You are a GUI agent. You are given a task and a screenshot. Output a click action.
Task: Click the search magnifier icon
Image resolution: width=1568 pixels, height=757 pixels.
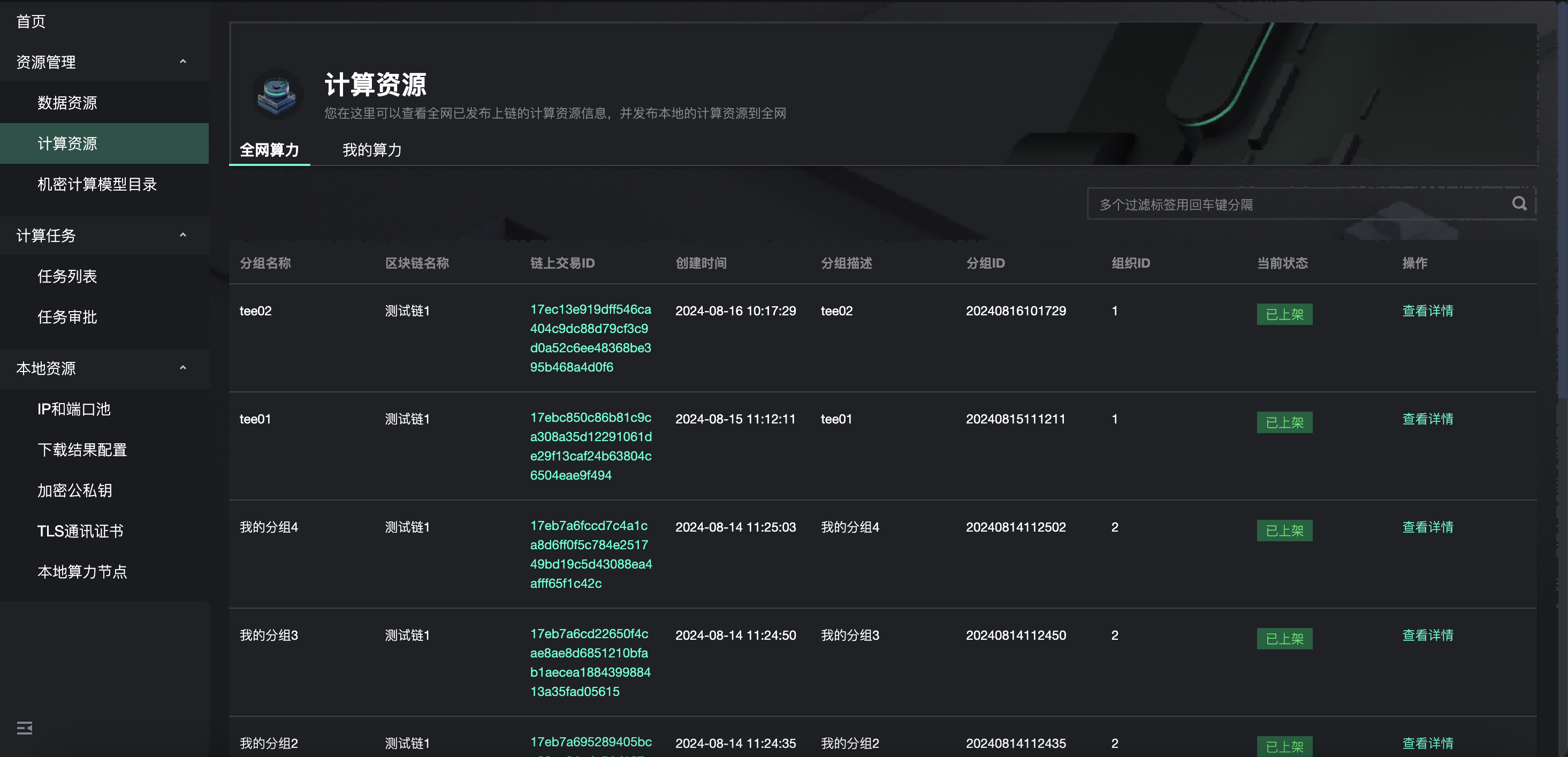pos(1519,203)
